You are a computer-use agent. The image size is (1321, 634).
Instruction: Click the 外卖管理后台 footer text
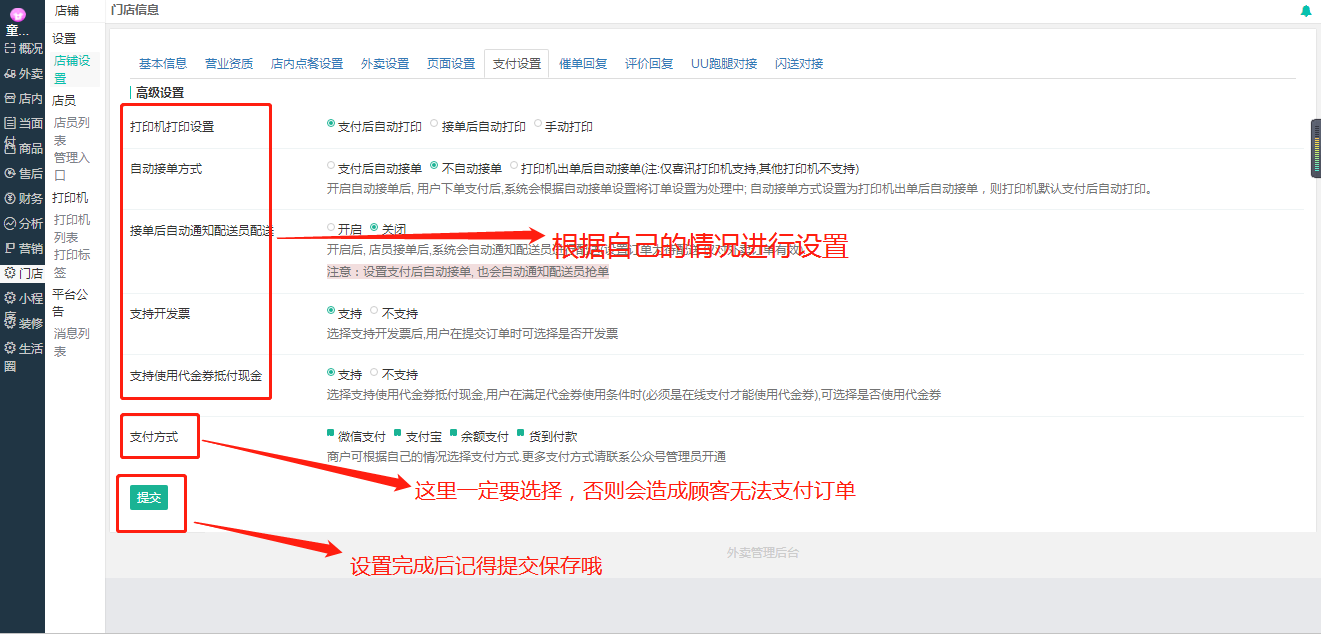pyautogui.click(x=763, y=552)
